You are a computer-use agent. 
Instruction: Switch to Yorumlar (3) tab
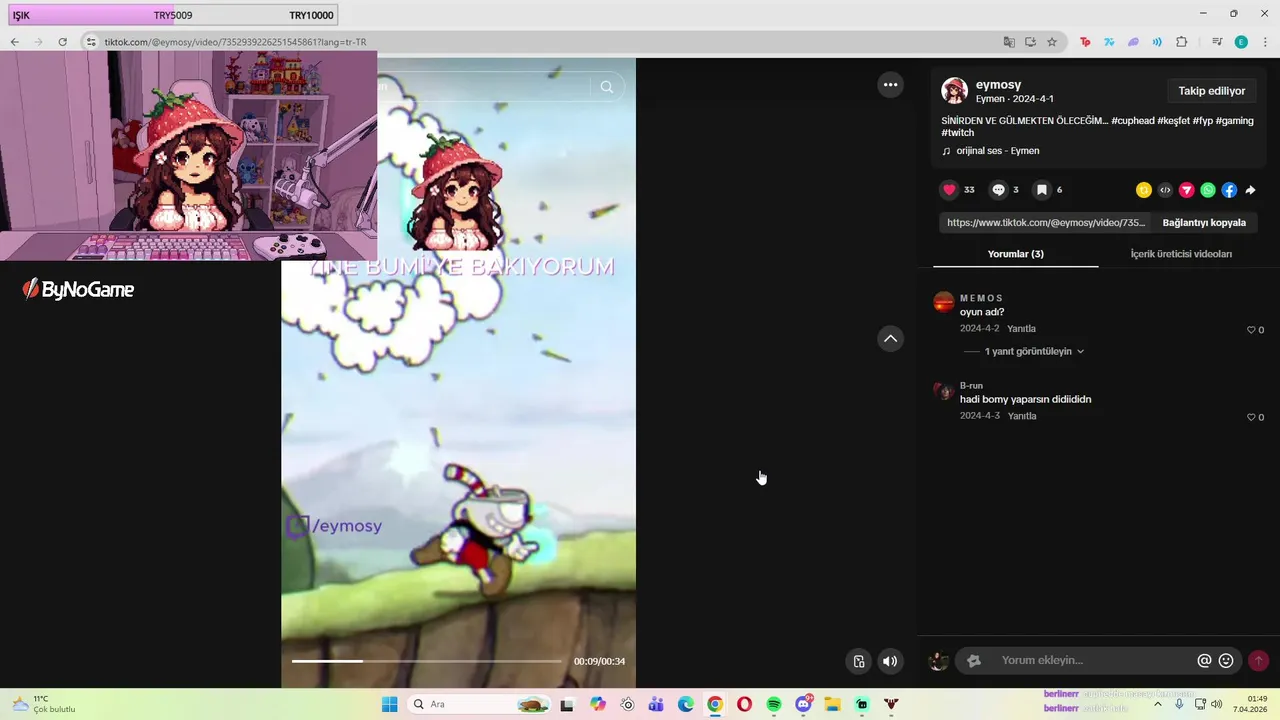coord(1015,254)
